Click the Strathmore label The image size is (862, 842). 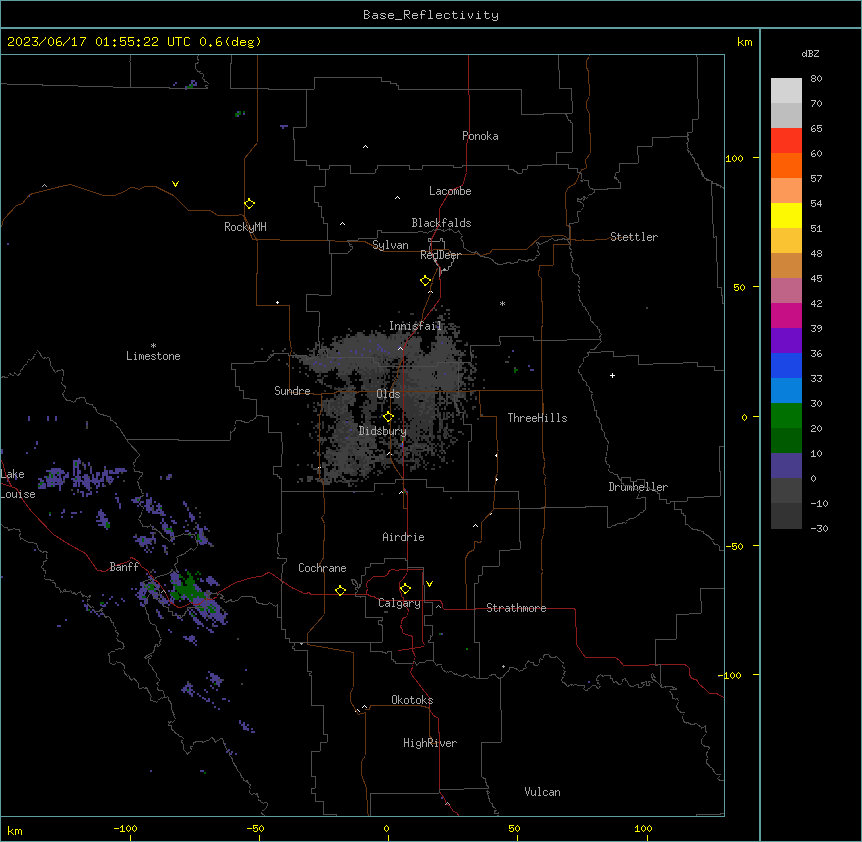tap(516, 608)
